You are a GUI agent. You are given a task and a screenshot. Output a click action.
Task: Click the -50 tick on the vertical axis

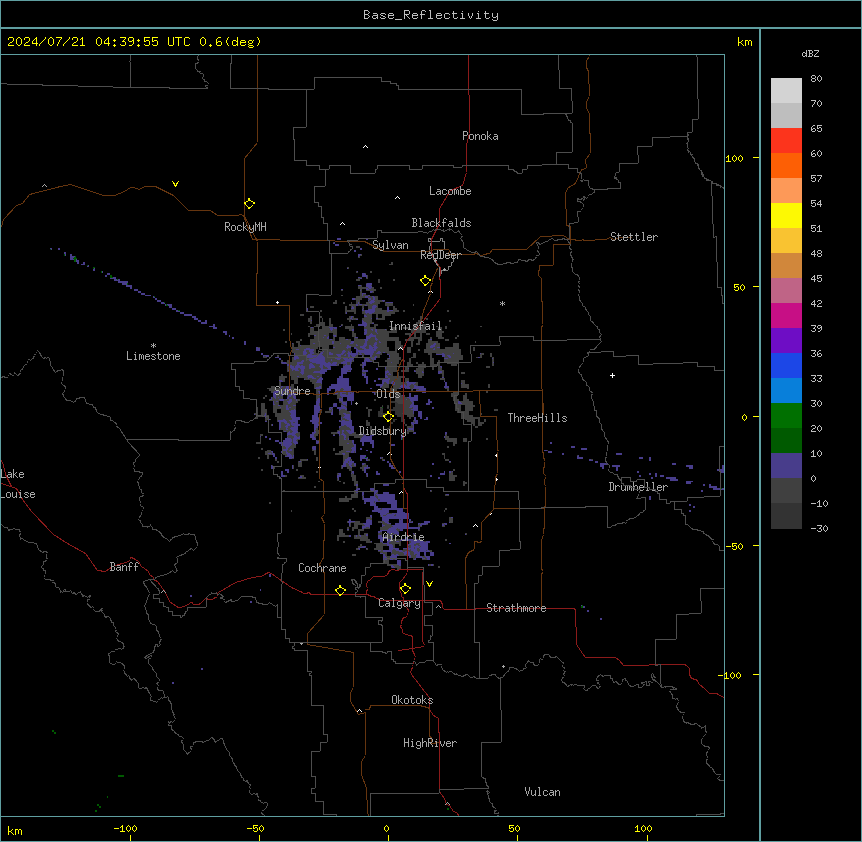click(734, 546)
